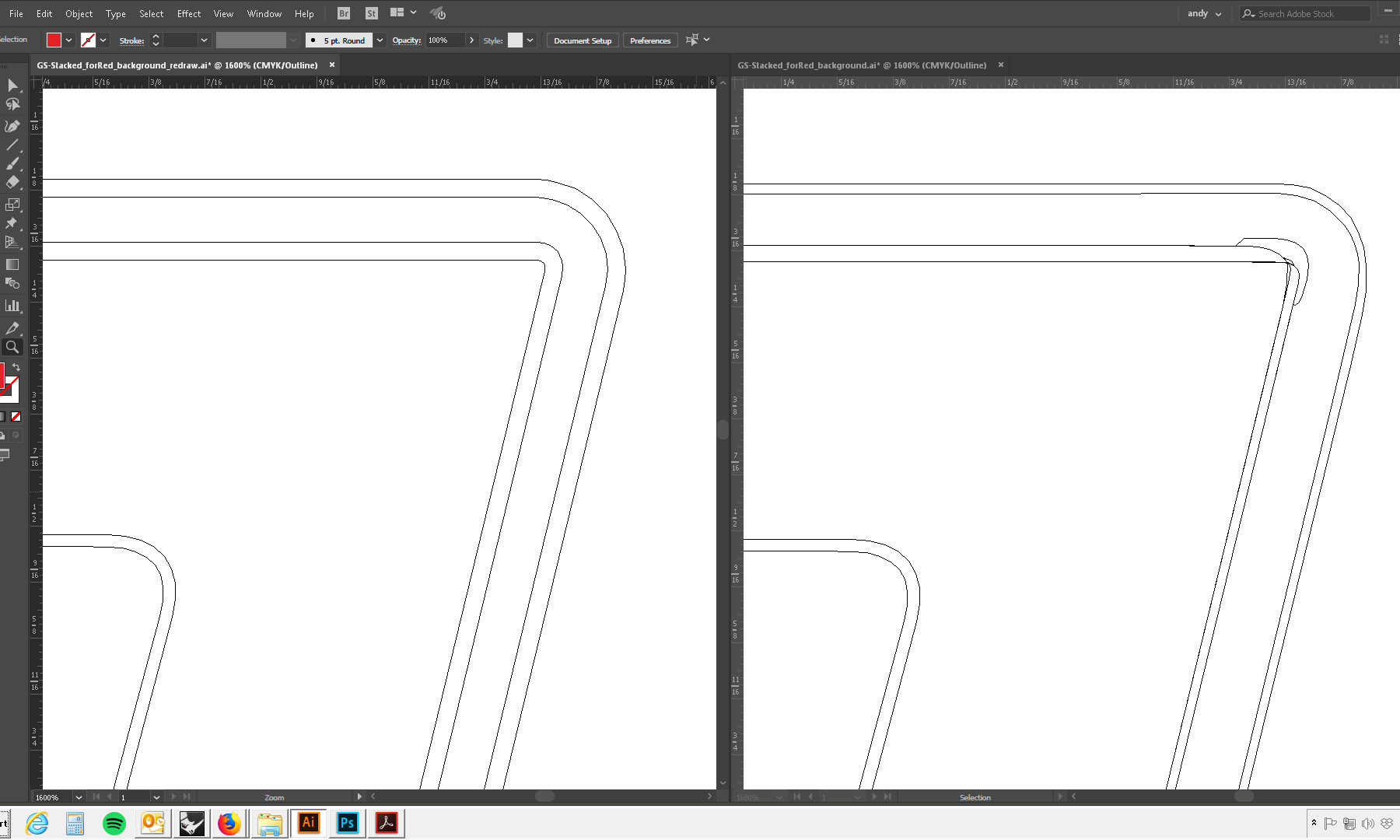
Task: Open the Opacity panel link
Action: (x=406, y=40)
